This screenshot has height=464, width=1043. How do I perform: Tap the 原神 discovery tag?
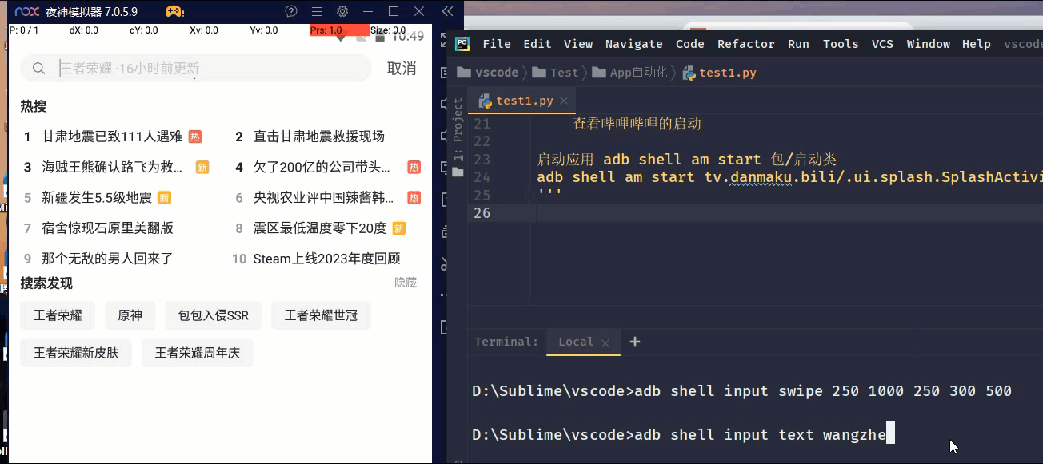(130, 316)
